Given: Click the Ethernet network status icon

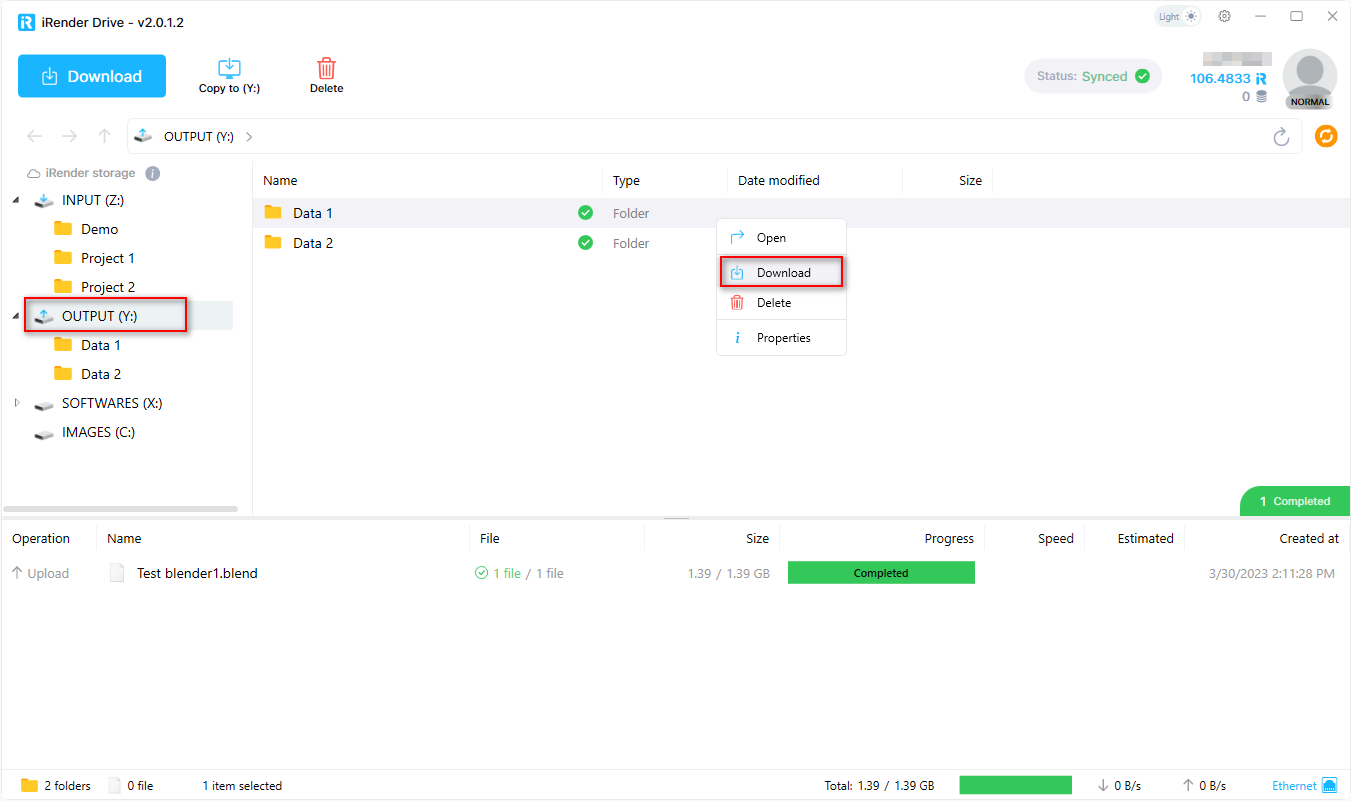Looking at the screenshot, I should (1329, 785).
